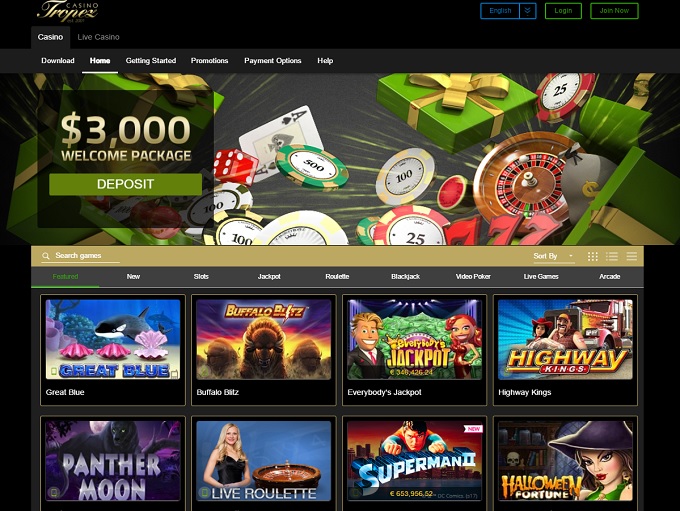Image resolution: width=680 pixels, height=511 pixels.
Task: Click the green DEPOSIT button
Action: (x=125, y=184)
